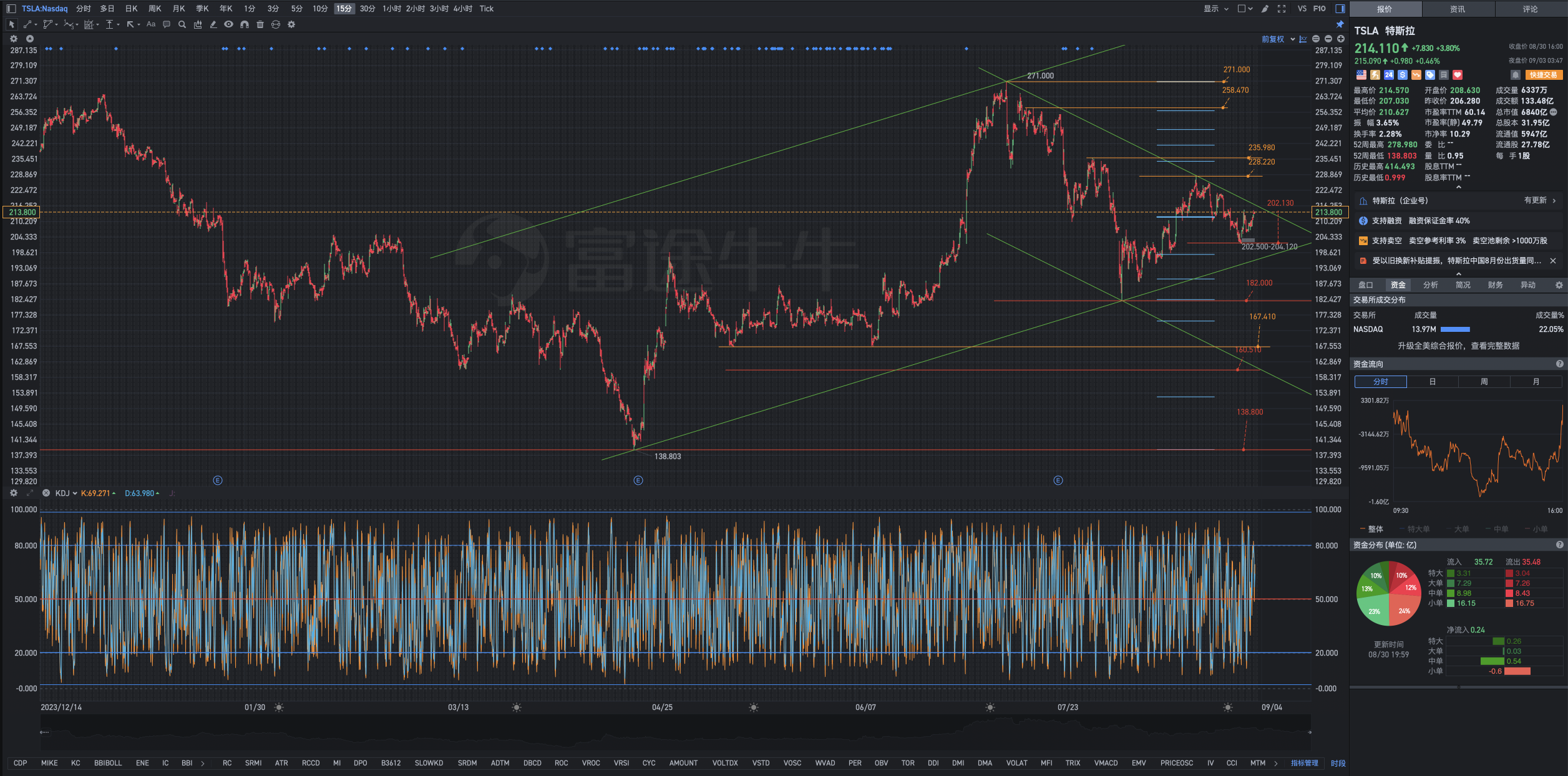Open drawing toolbar settings gear
This screenshot has height=776, width=1568.
point(291,24)
